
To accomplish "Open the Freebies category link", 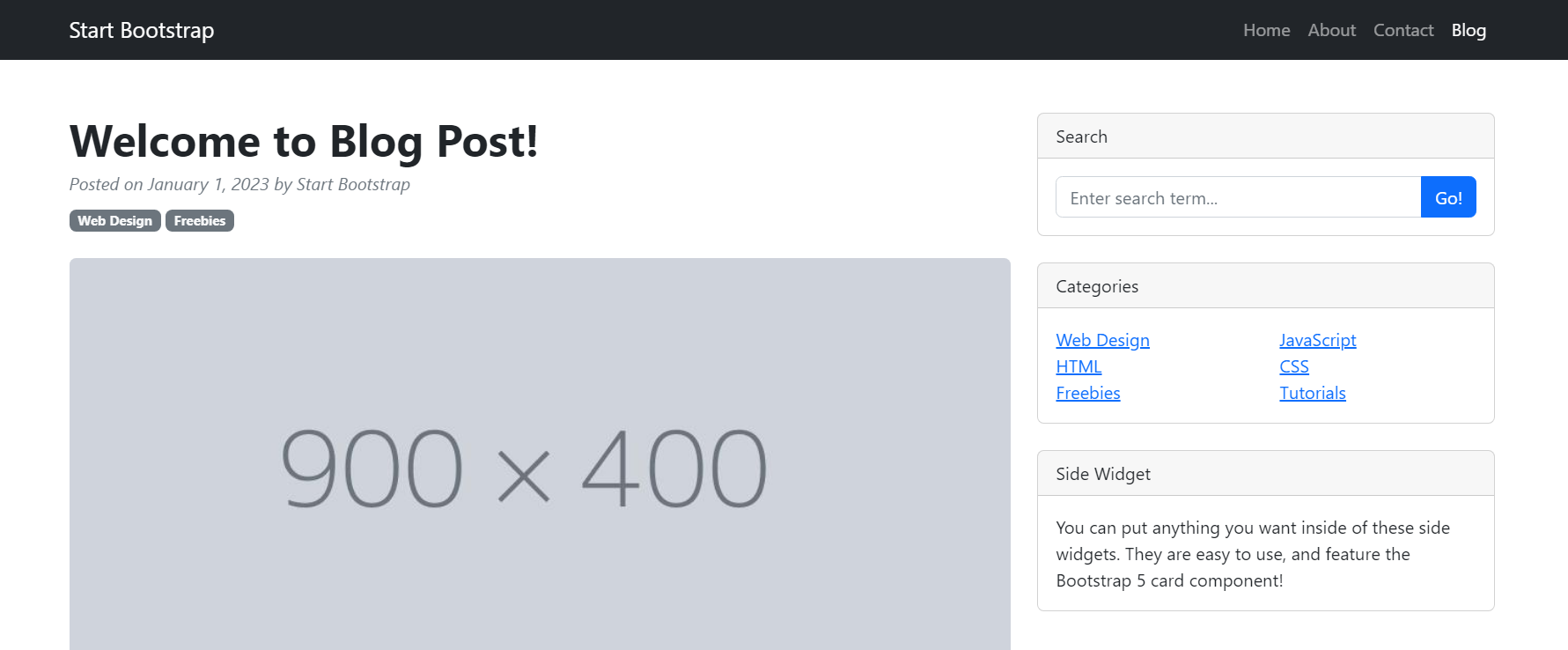I will click(x=1088, y=393).
